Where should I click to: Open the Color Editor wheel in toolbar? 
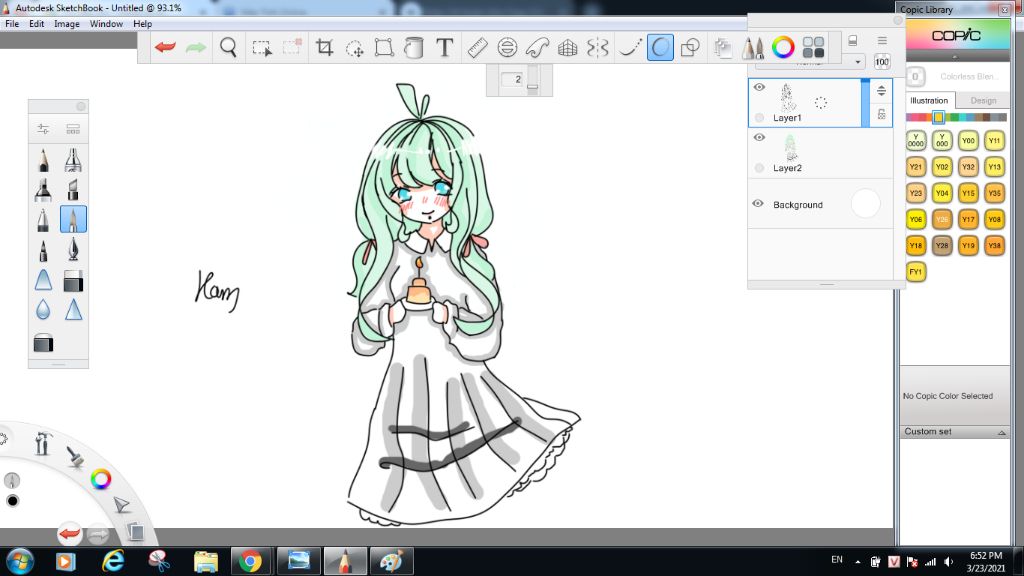(783, 47)
